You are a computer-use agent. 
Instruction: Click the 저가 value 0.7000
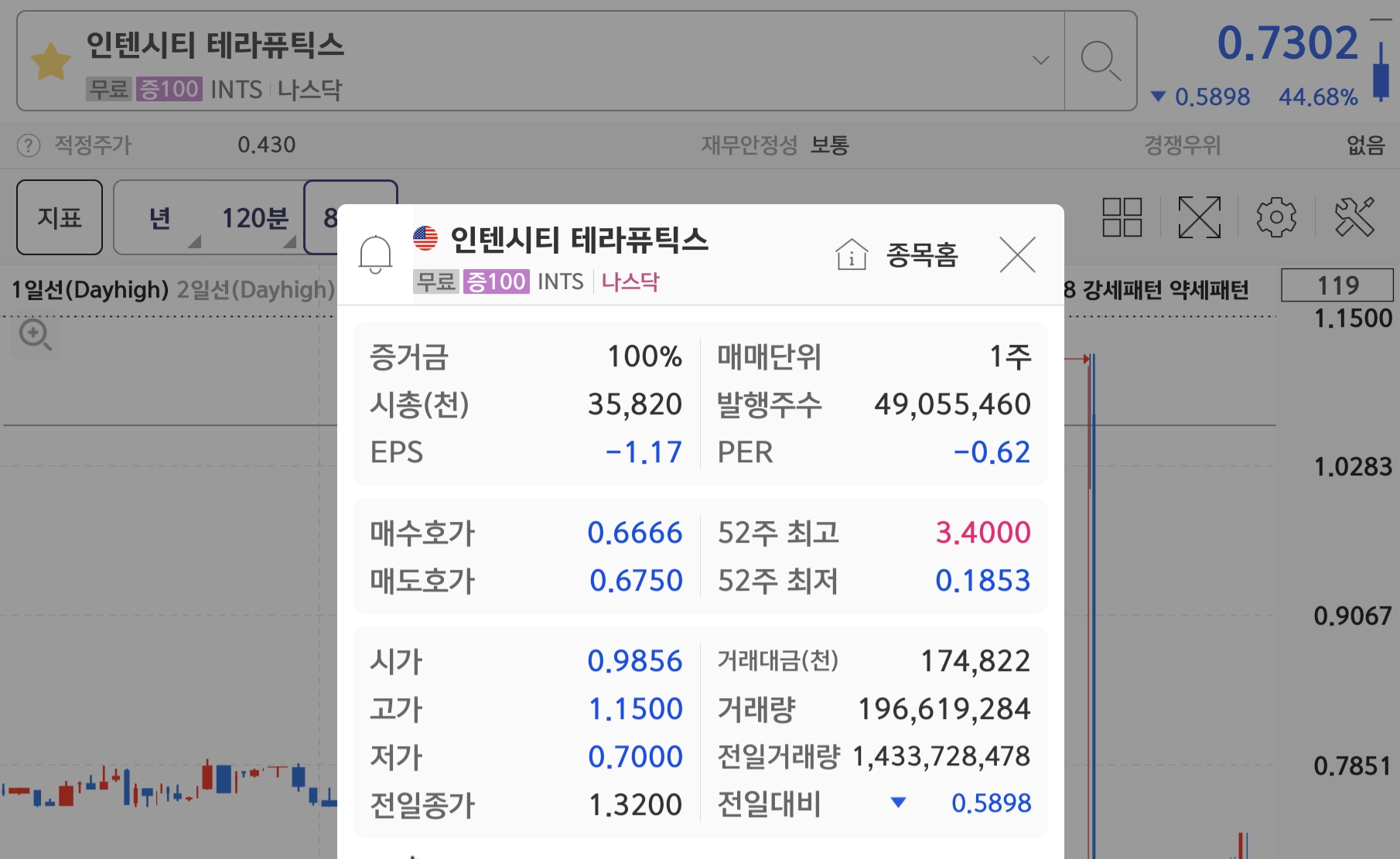pyautogui.click(x=635, y=757)
